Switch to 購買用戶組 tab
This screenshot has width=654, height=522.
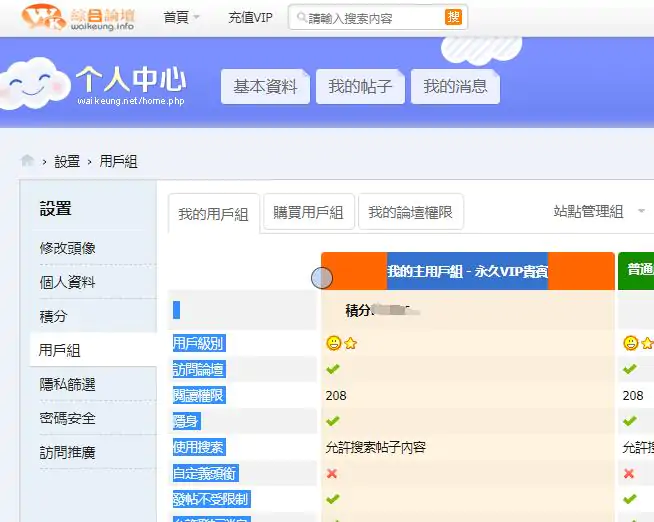click(309, 212)
